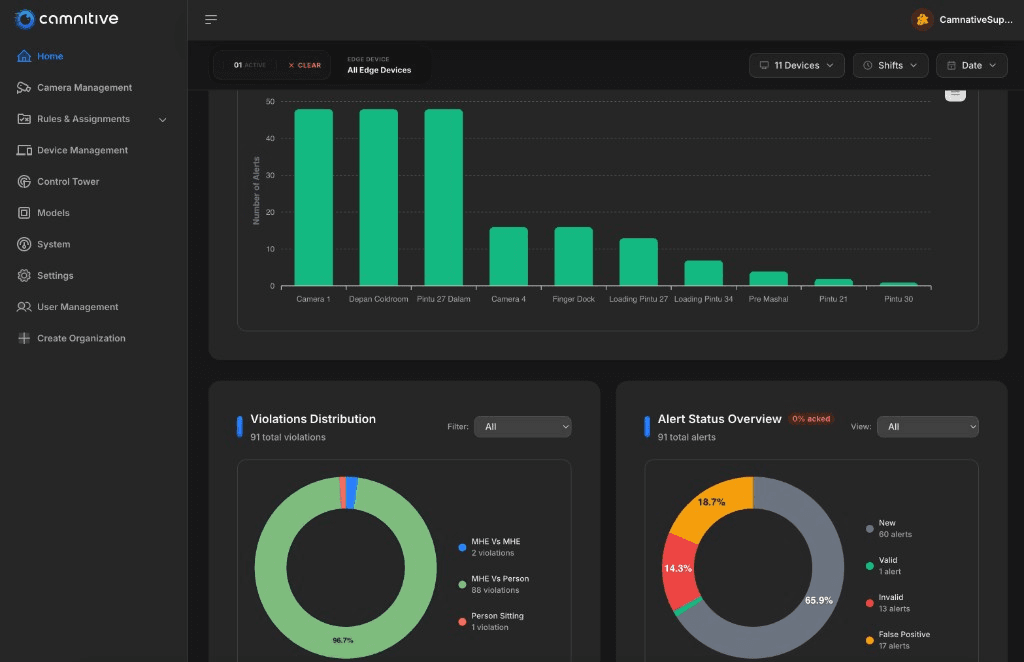The width and height of the screenshot is (1024, 662).
Task: Click the Depan Coldroom bar
Action: click(379, 197)
